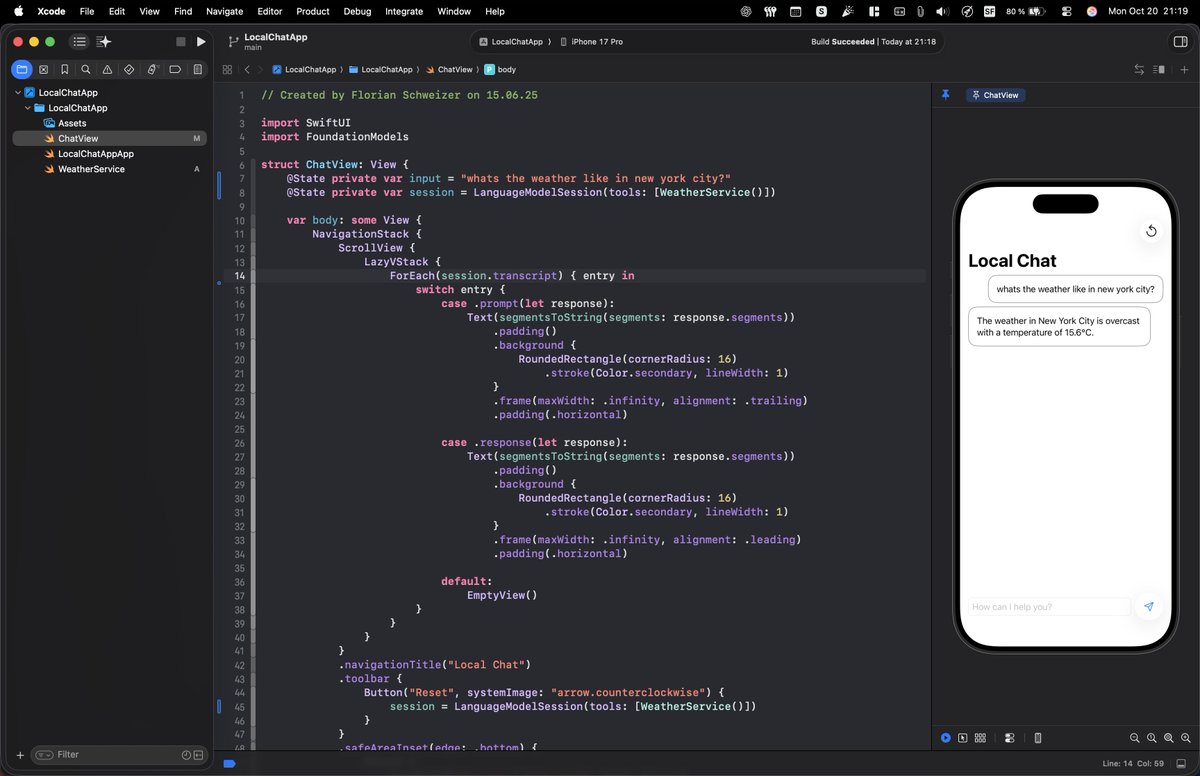Open the Product menu

click(313, 11)
